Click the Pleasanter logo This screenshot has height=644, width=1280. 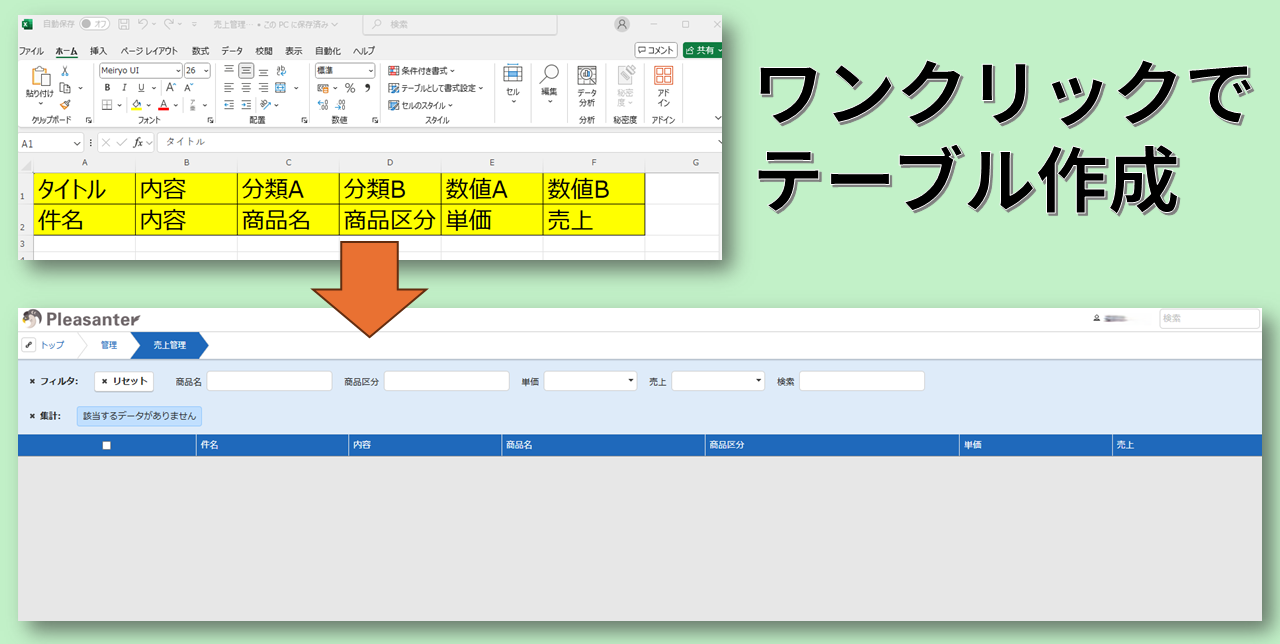click(81, 319)
